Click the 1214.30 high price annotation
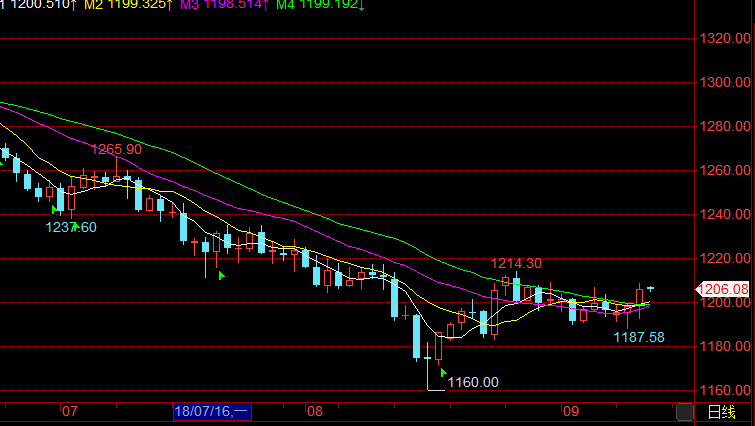The image size is (755, 426). coord(516,263)
